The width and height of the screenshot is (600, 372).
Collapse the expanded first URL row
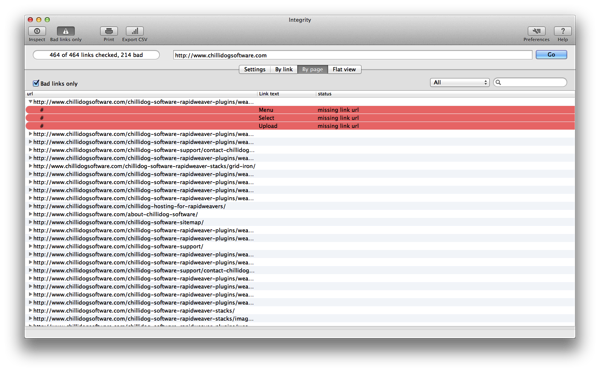click(x=30, y=102)
